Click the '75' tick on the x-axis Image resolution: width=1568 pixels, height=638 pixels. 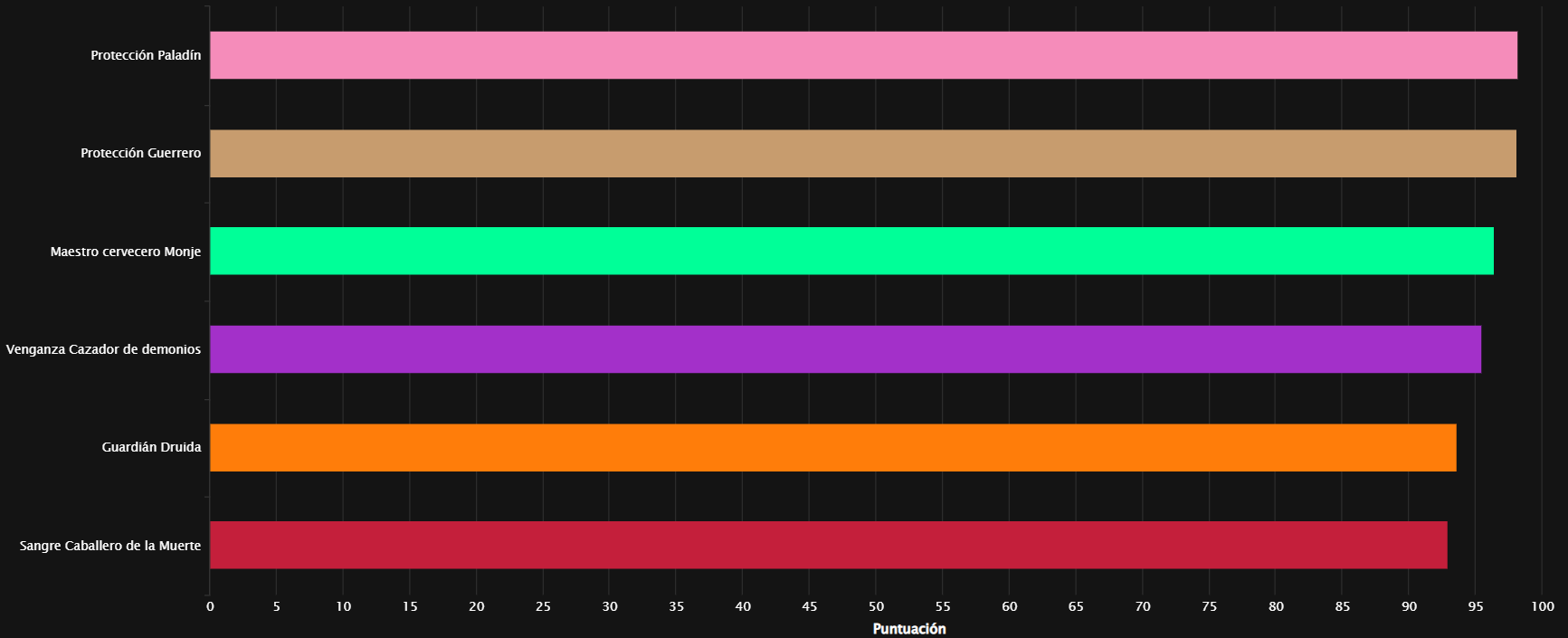tap(1210, 606)
